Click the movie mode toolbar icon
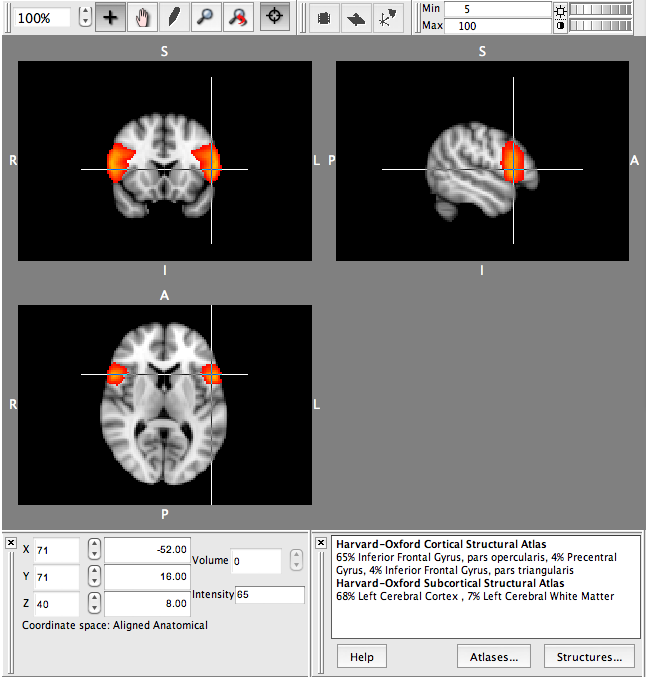The image size is (646, 677). pos(324,18)
